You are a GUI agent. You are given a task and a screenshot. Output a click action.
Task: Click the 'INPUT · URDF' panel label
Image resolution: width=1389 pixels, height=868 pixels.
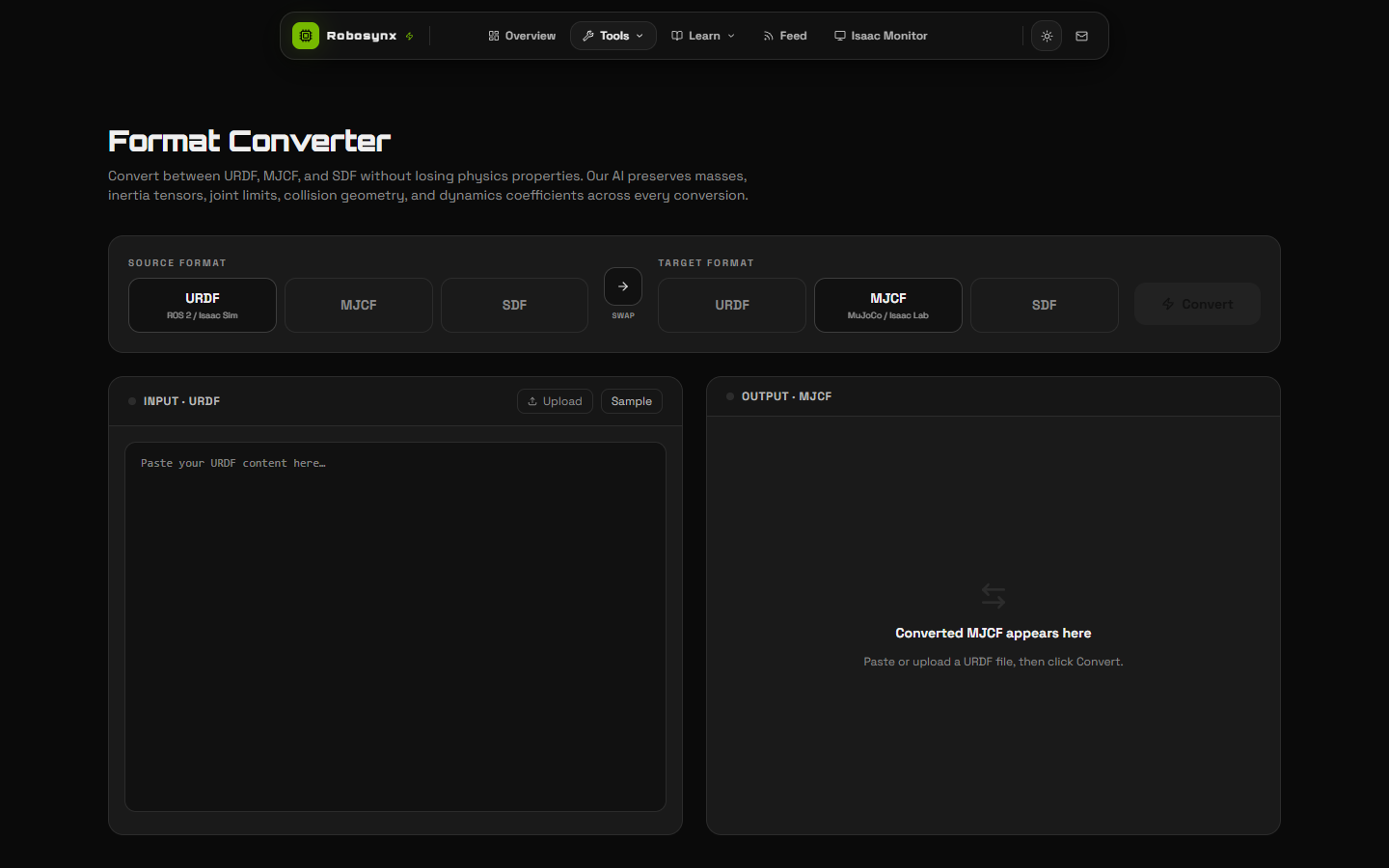181,401
